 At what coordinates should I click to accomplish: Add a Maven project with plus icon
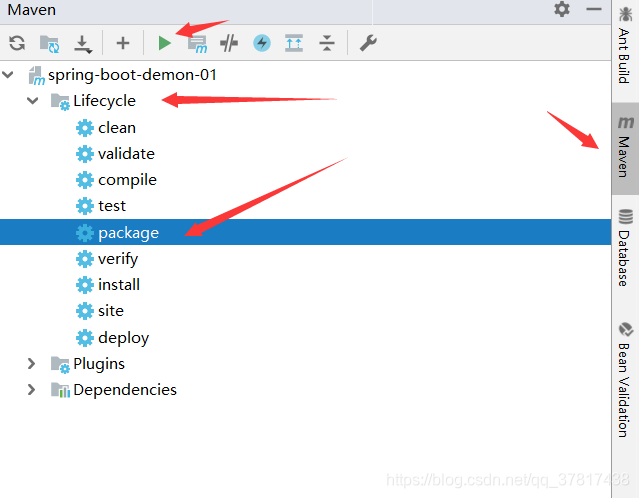(123, 43)
